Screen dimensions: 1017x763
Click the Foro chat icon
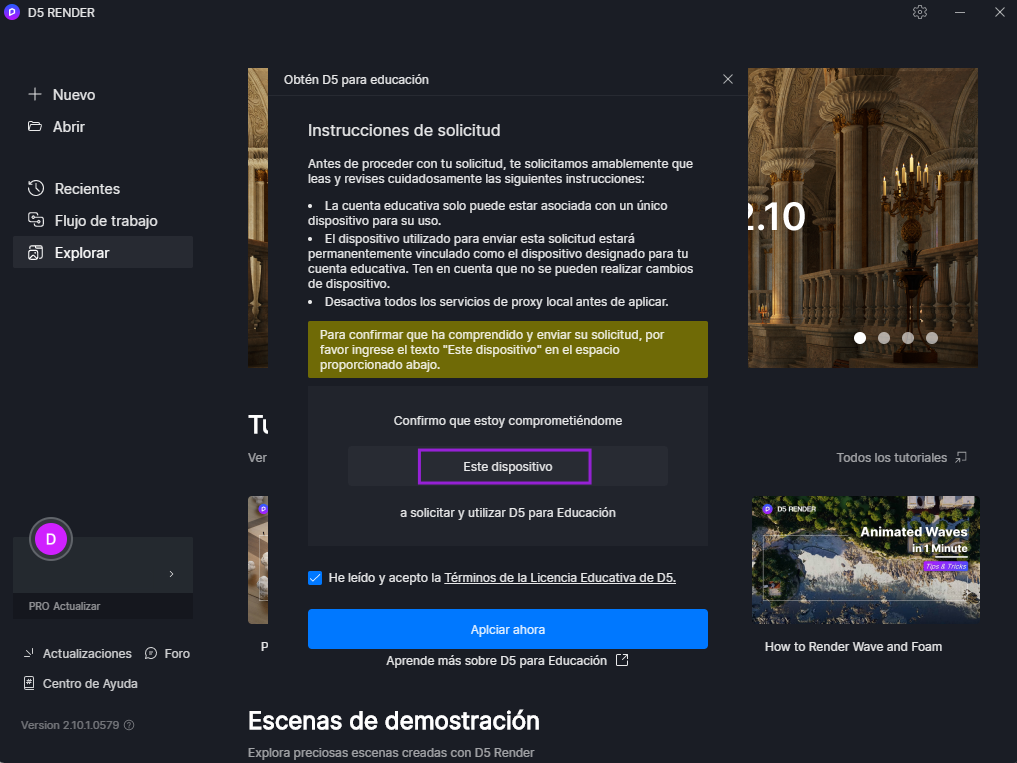pyautogui.click(x=151, y=653)
